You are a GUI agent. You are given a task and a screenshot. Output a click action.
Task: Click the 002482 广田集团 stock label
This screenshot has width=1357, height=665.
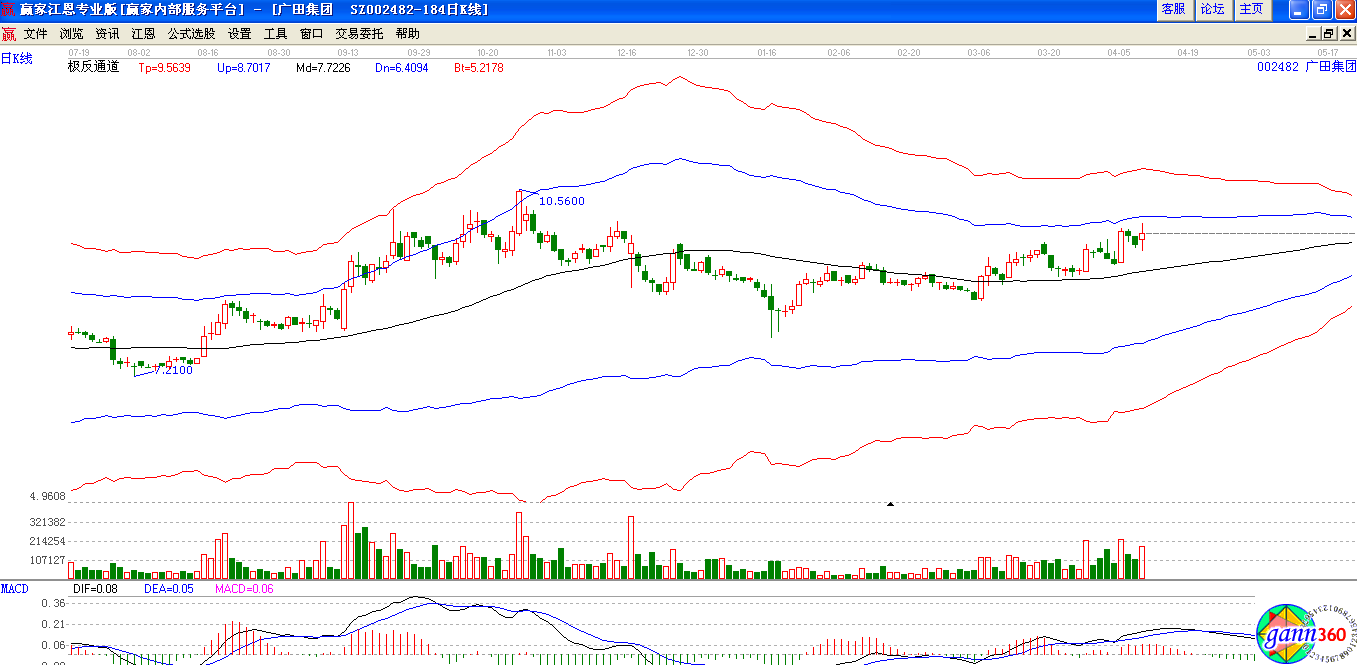pyautogui.click(x=1307, y=66)
